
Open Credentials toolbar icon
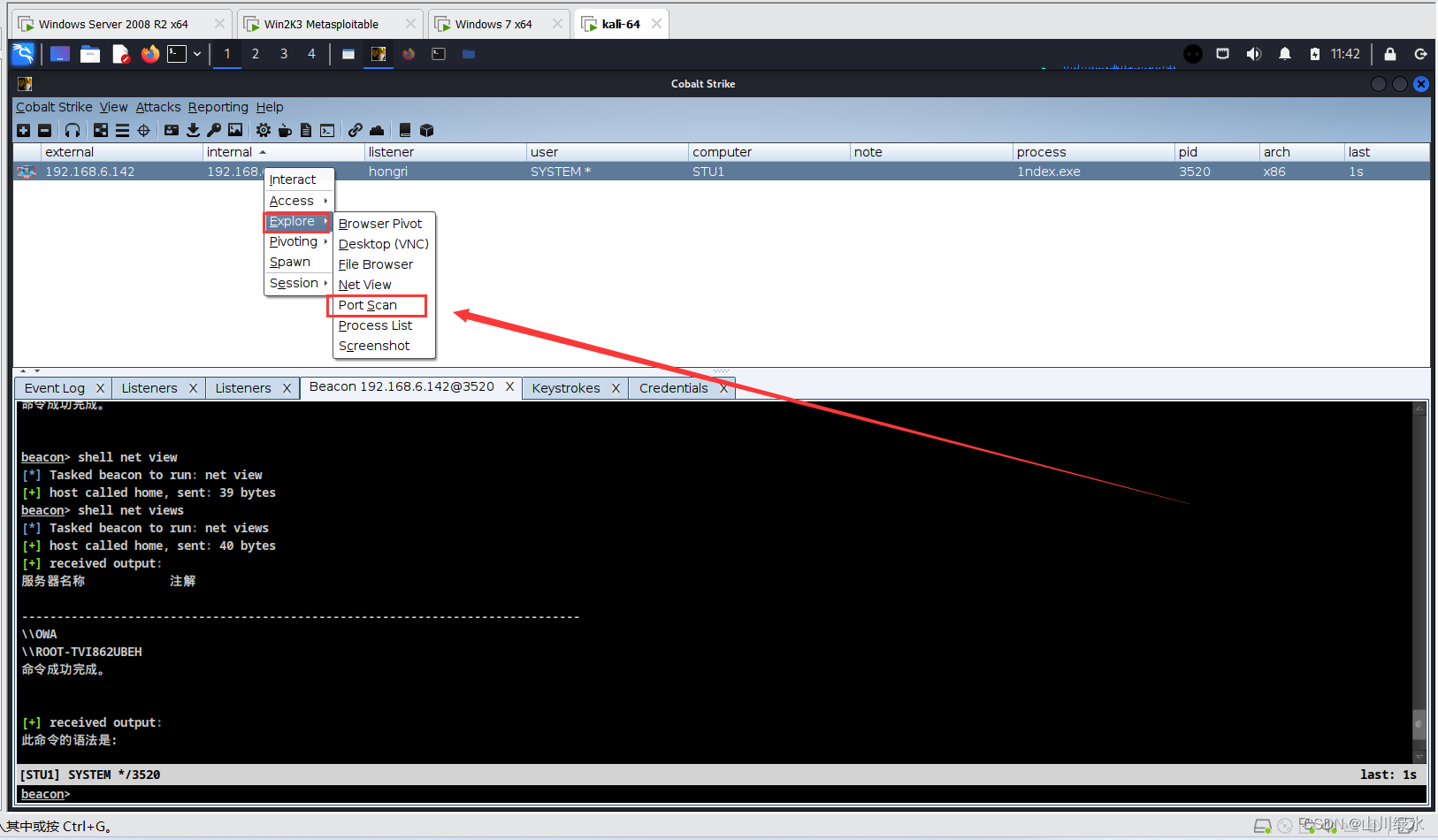[x=172, y=130]
